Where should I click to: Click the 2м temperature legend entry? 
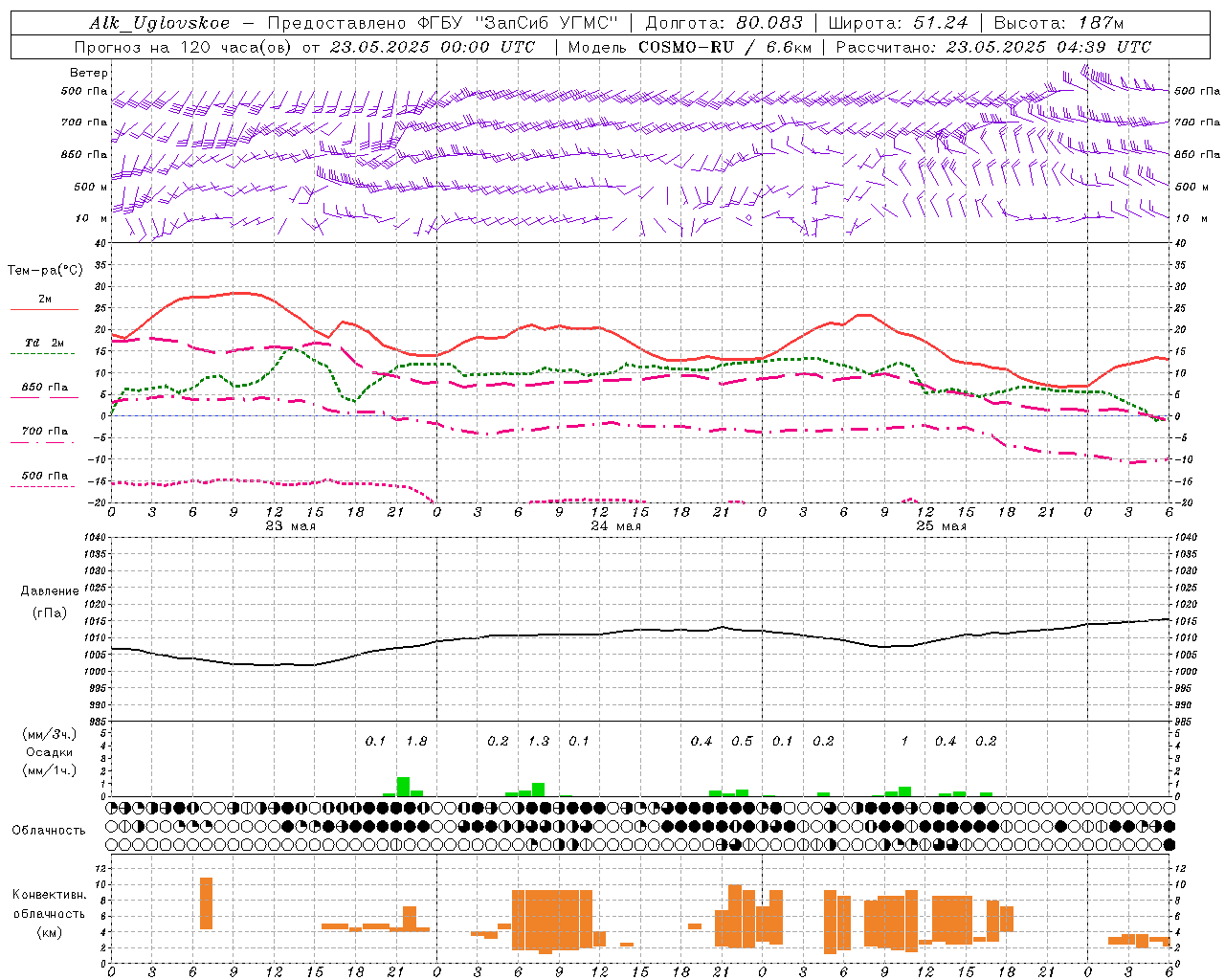pyautogui.click(x=45, y=299)
